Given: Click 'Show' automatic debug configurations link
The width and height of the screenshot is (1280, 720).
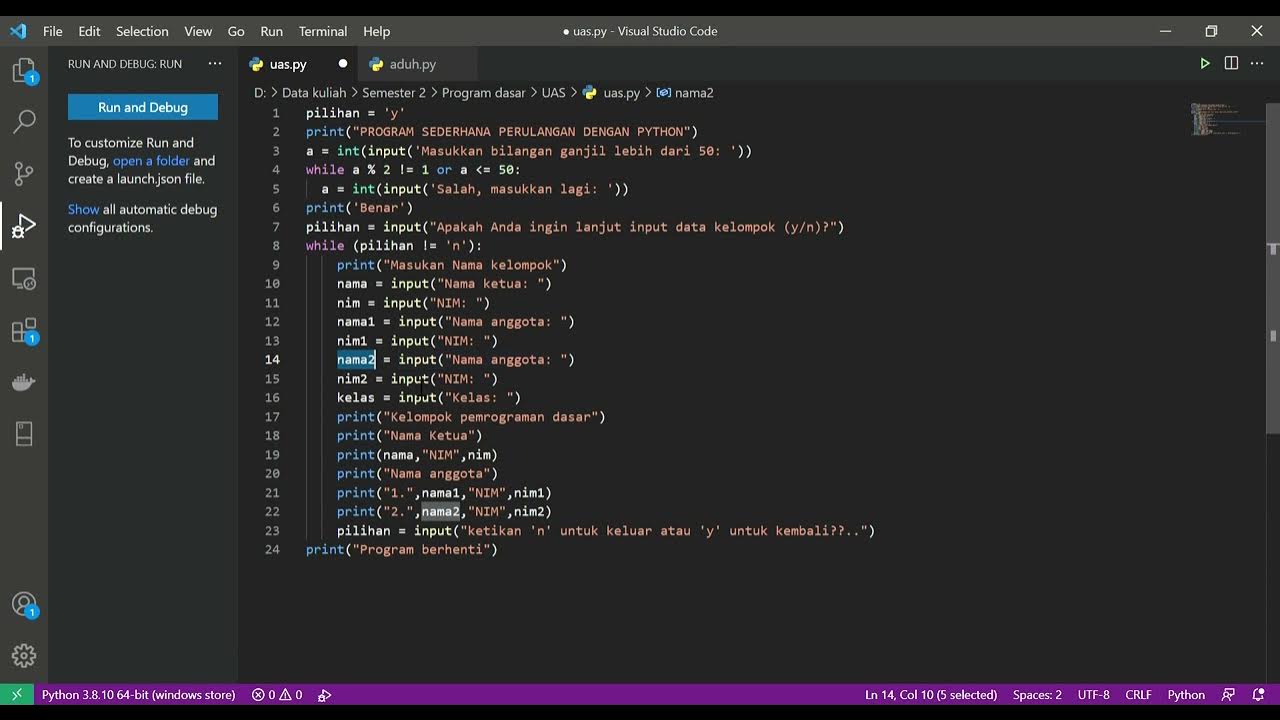Looking at the screenshot, I should coord(83,209).
